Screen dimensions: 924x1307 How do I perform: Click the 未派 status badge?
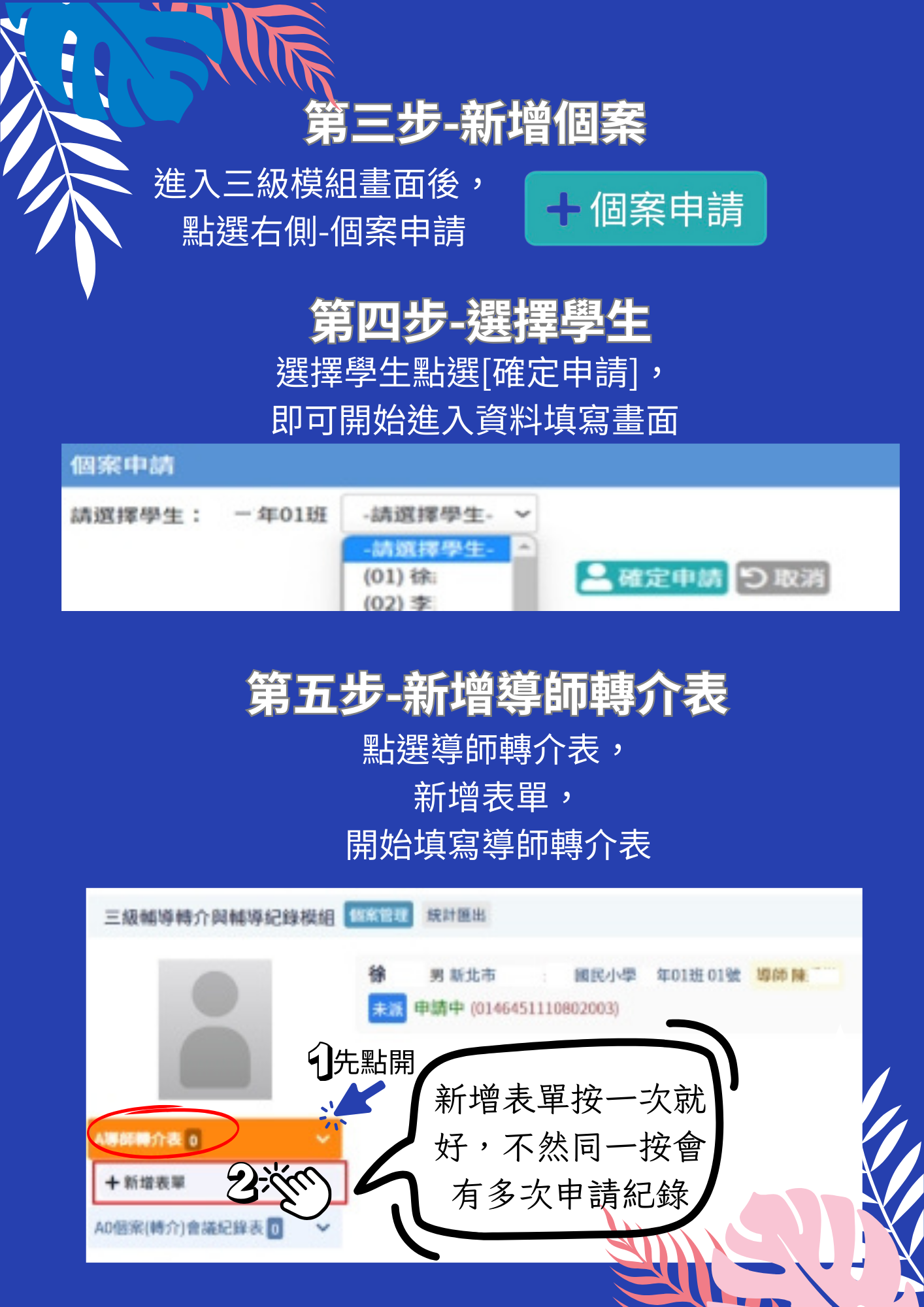pyautogui.click(x=388, y=1009)
